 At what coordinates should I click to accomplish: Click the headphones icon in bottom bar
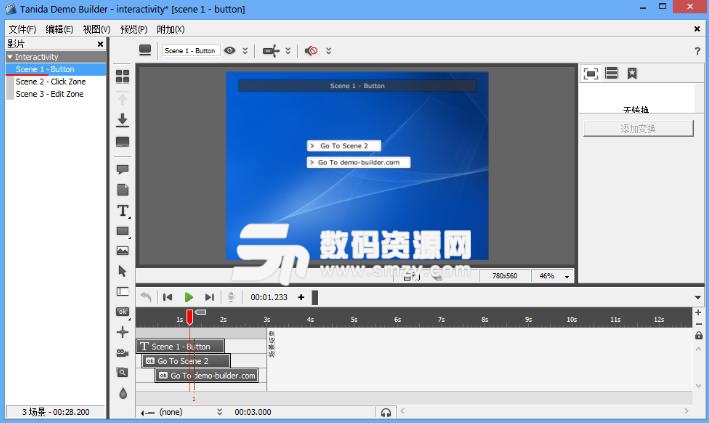coord(386,412)
